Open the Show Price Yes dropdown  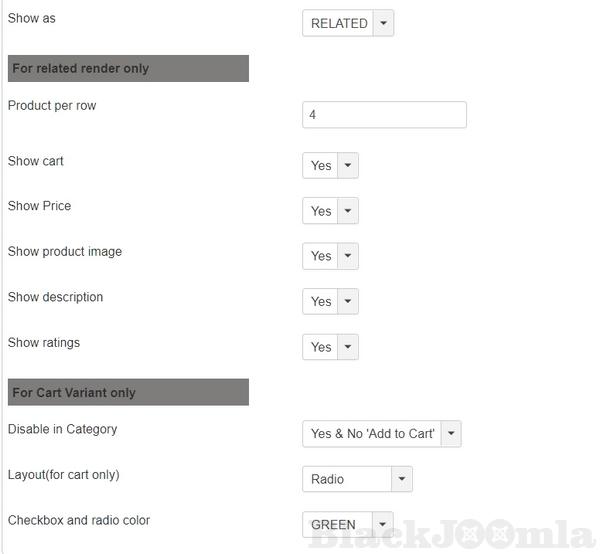tap(321, 211)
